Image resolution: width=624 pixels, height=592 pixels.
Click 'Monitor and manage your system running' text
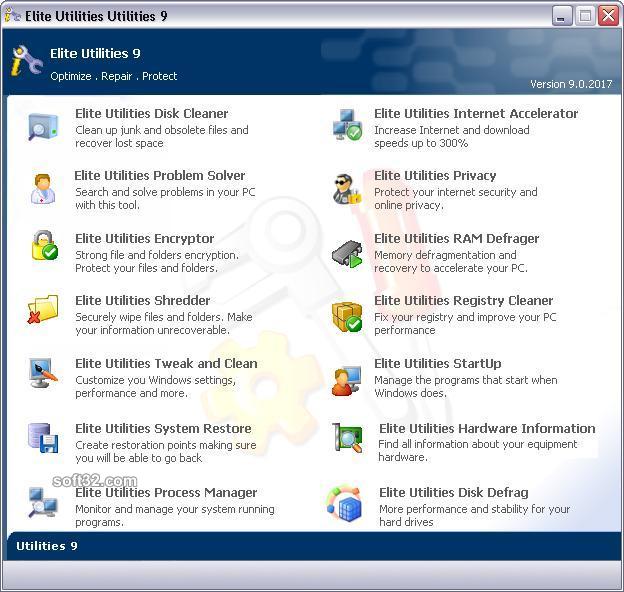175,516
